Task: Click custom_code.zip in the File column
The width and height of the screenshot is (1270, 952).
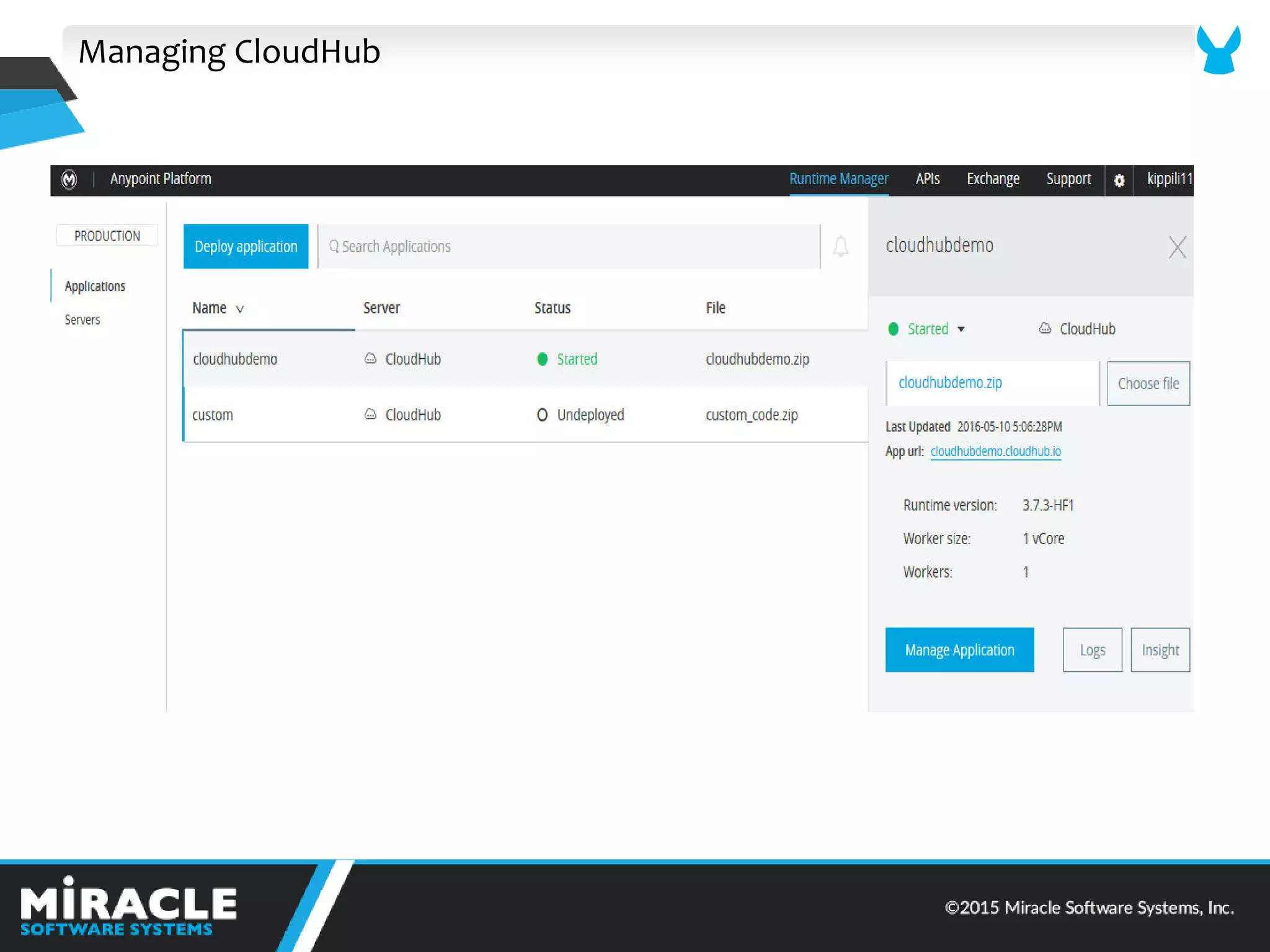Action: pyautogui.click(x=752, y=415)
